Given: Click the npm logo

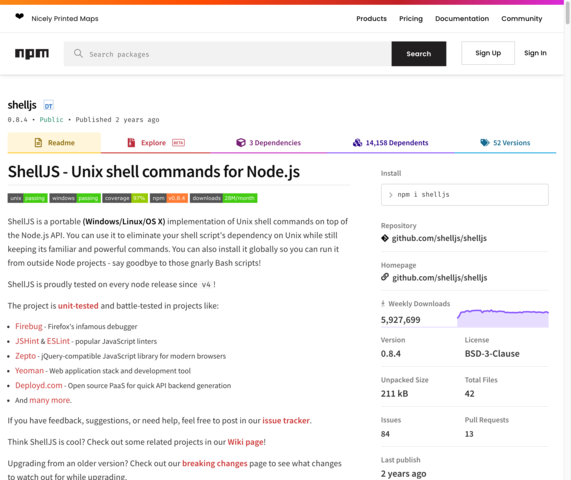Looking at the screenshot, I should 32,53.
